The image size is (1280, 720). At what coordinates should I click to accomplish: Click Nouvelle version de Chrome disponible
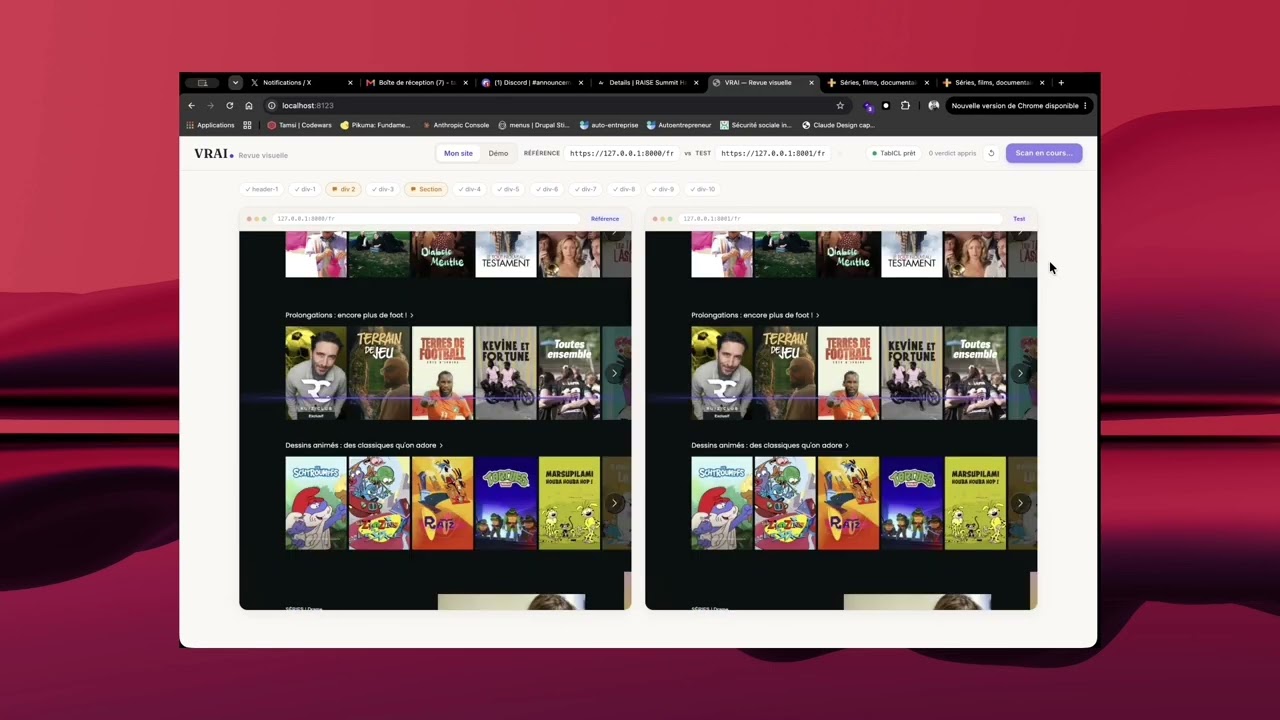point(1019,105)
